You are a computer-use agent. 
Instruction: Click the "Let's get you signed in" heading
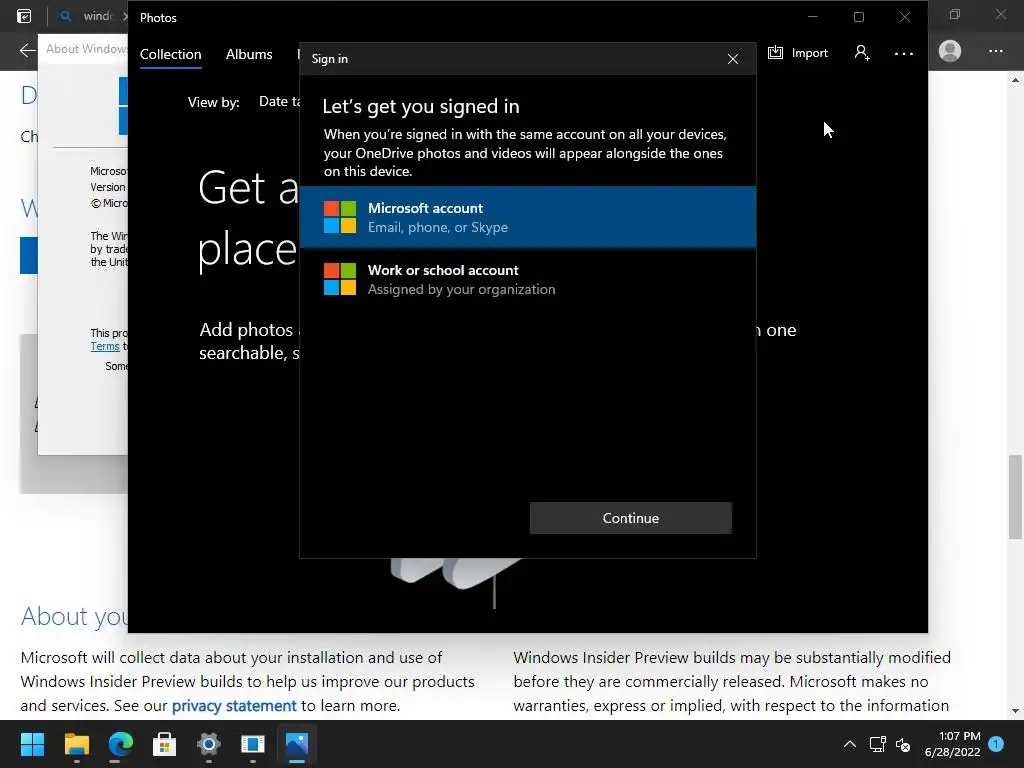[x=421, y=106]
